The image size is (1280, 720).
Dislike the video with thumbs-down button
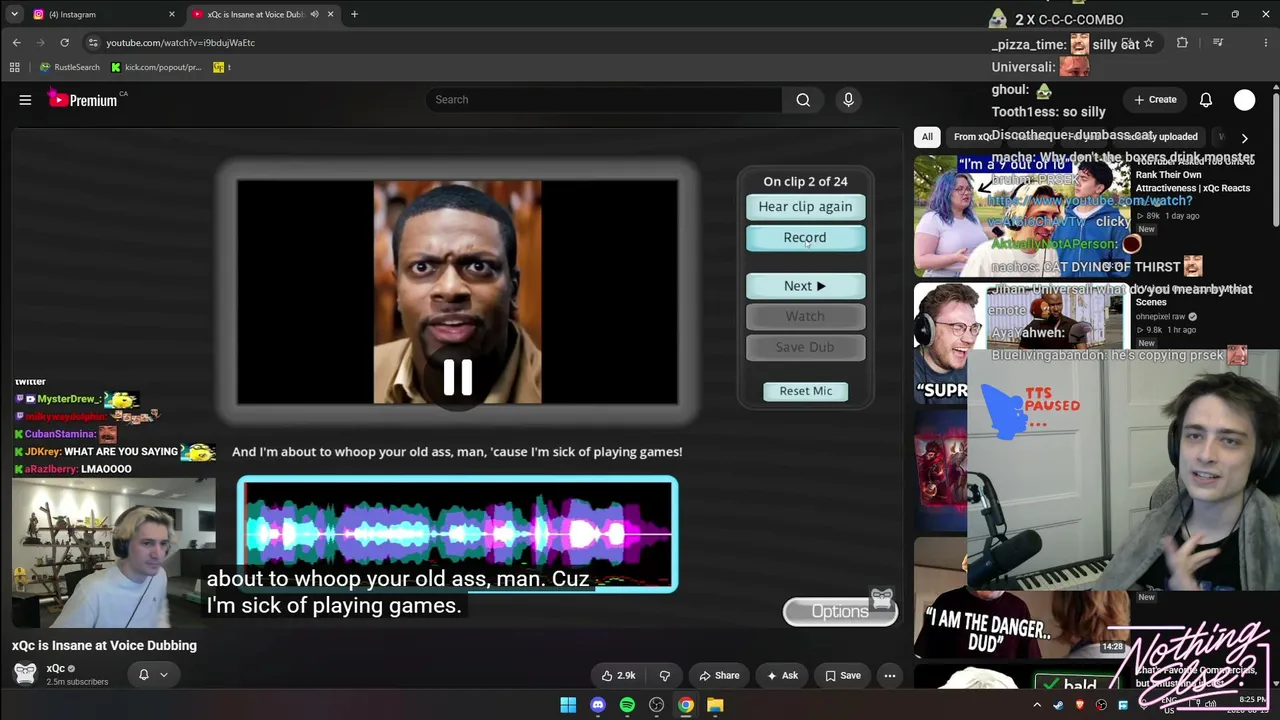pos(664,676)
